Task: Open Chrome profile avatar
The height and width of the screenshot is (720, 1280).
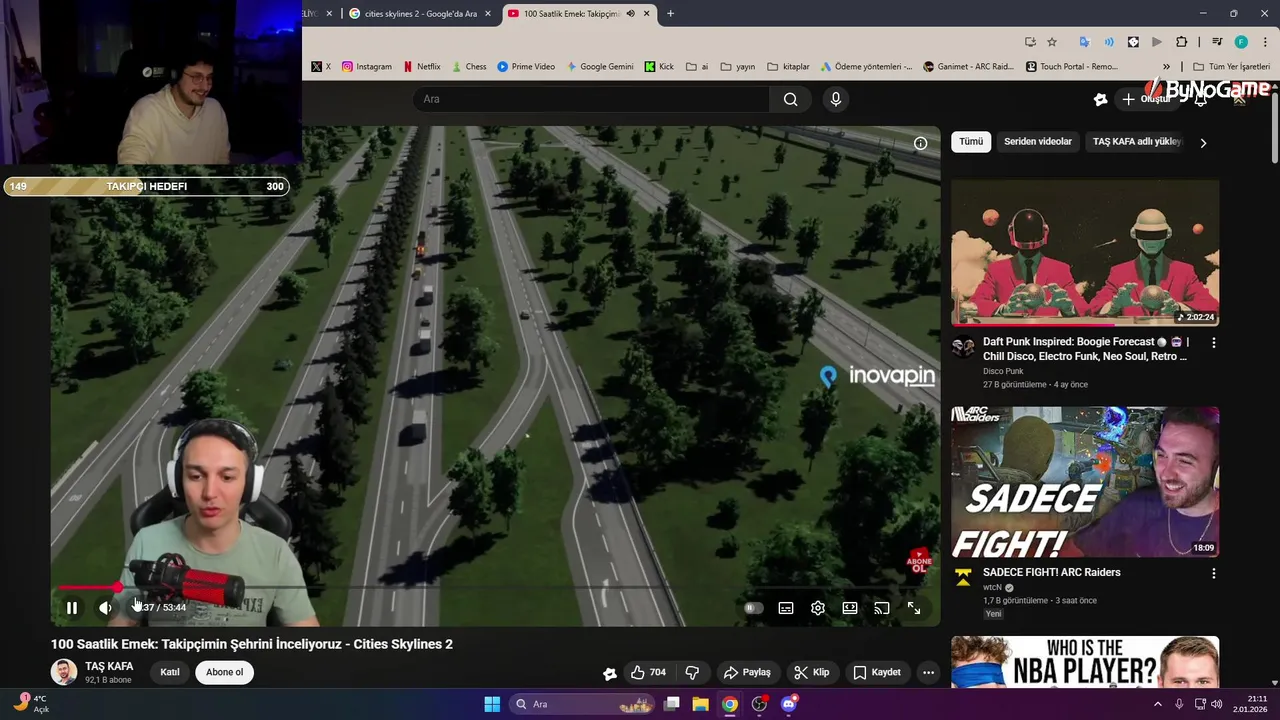Action: pos(1241,42)
